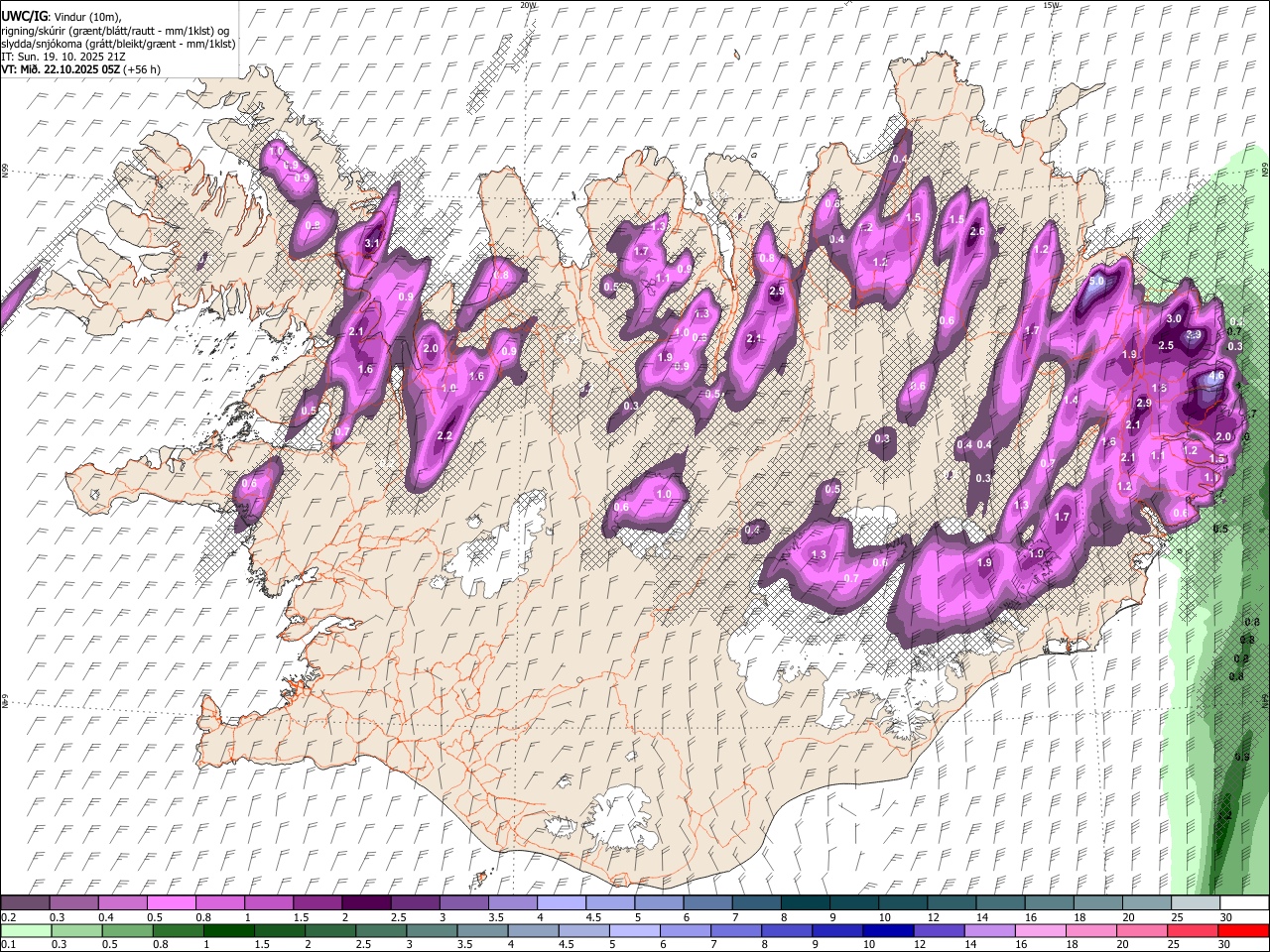Image resolution: width=1270 pixels, height=952 pixels.
Task: Click the "3.0" precipitation value on the map
Action: pos(1174,318)
